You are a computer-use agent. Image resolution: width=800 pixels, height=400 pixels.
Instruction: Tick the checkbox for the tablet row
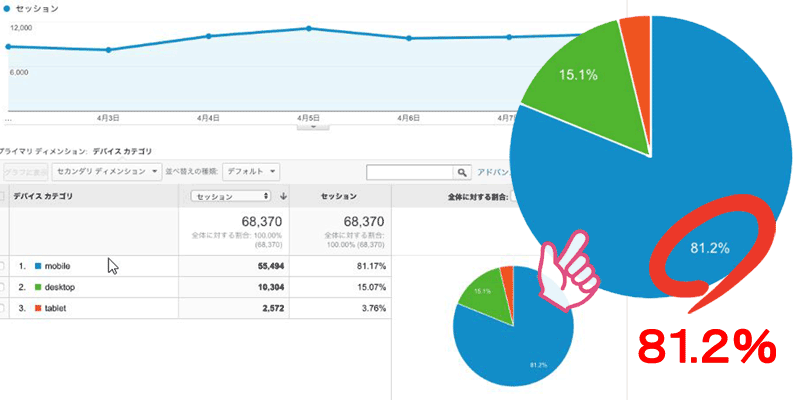3,309
